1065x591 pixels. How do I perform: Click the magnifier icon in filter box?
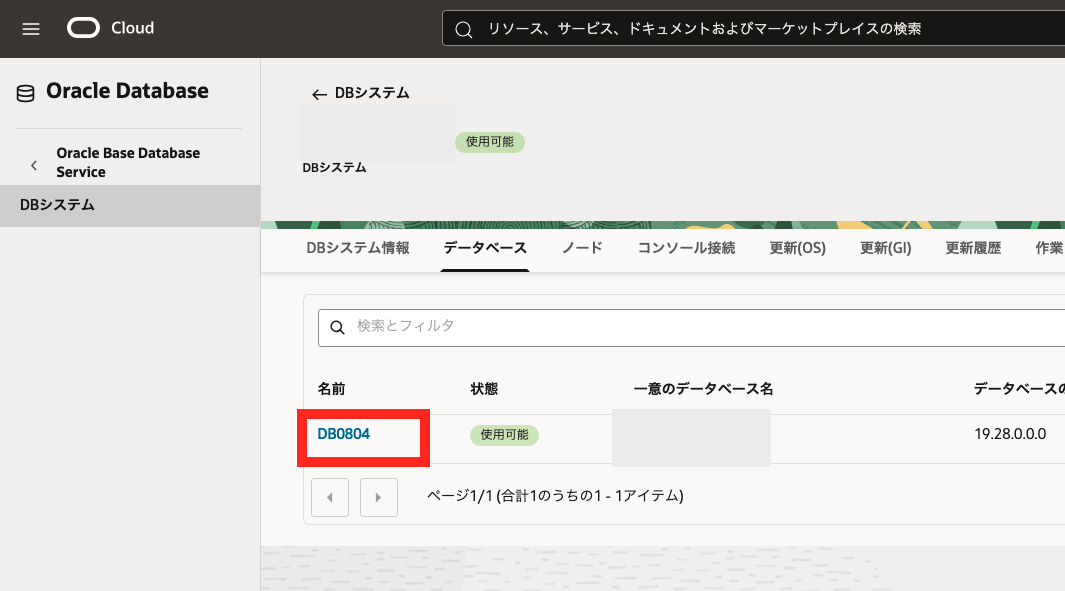pos(338,327)
